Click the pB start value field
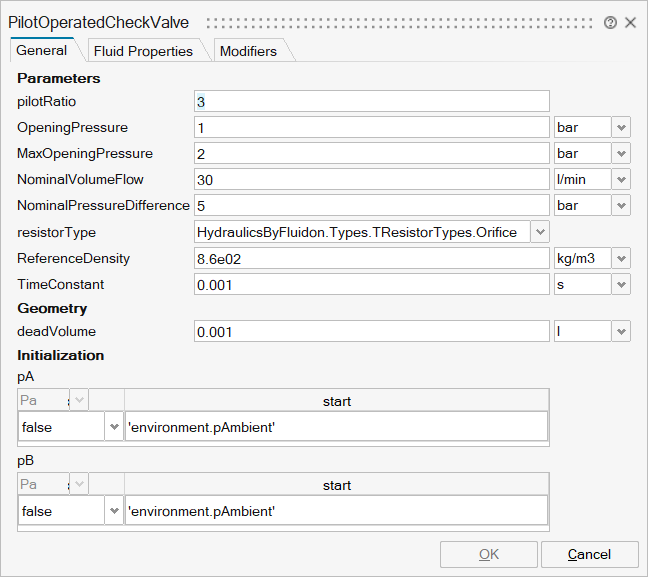This screenshot has height=577, width=648. pyautogui.click(x=336, y=511)
